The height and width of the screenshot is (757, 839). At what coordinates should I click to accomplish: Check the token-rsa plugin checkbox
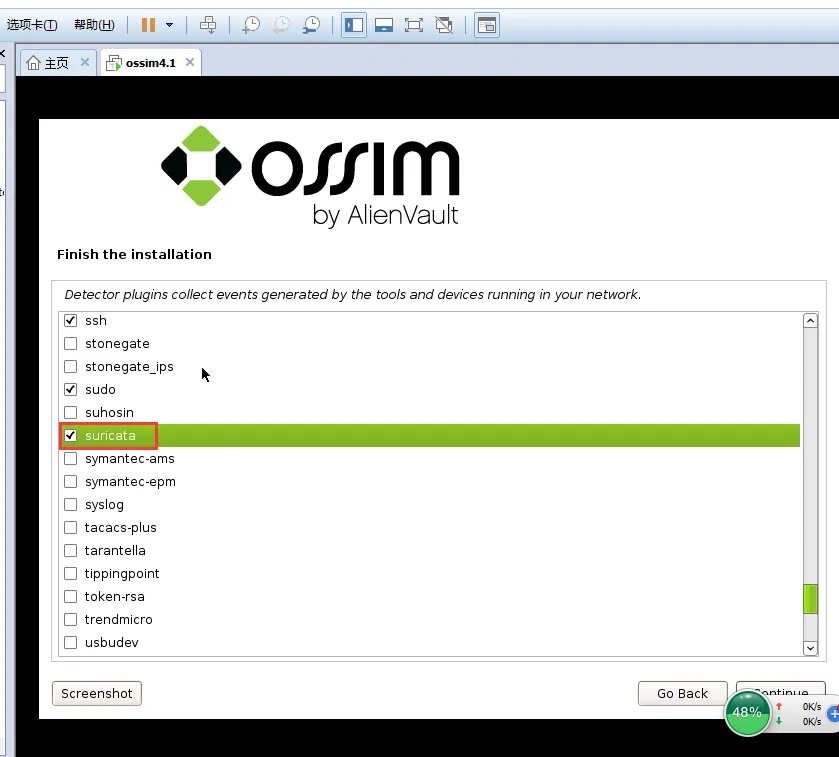pos(71,597)
